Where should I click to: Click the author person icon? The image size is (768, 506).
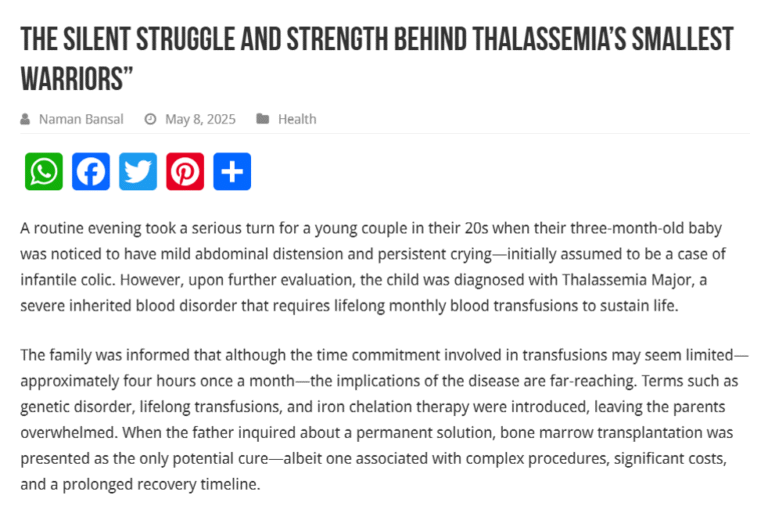coord(25,119)
